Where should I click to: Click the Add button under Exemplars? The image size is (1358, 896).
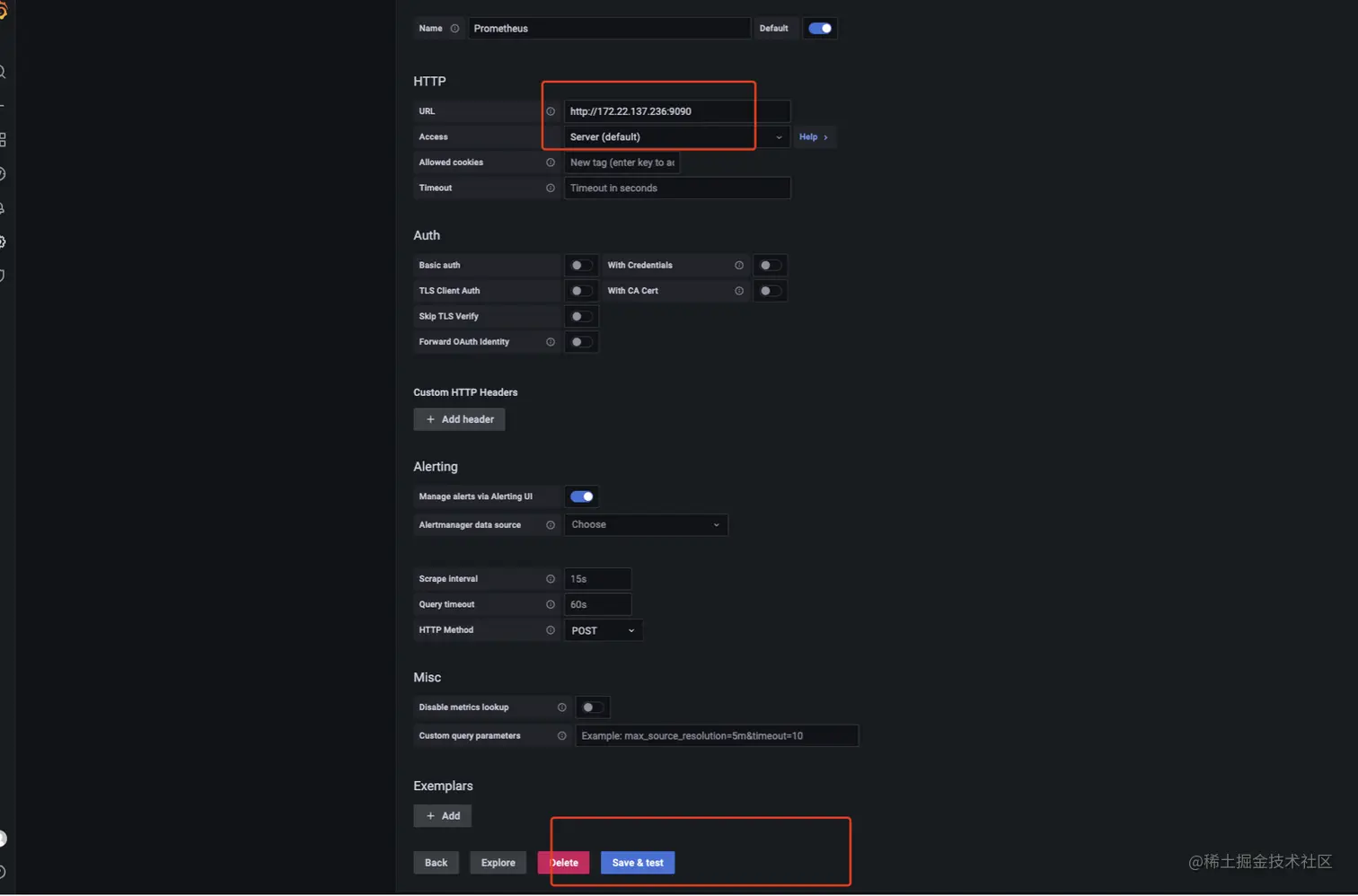tap(443, 816)
